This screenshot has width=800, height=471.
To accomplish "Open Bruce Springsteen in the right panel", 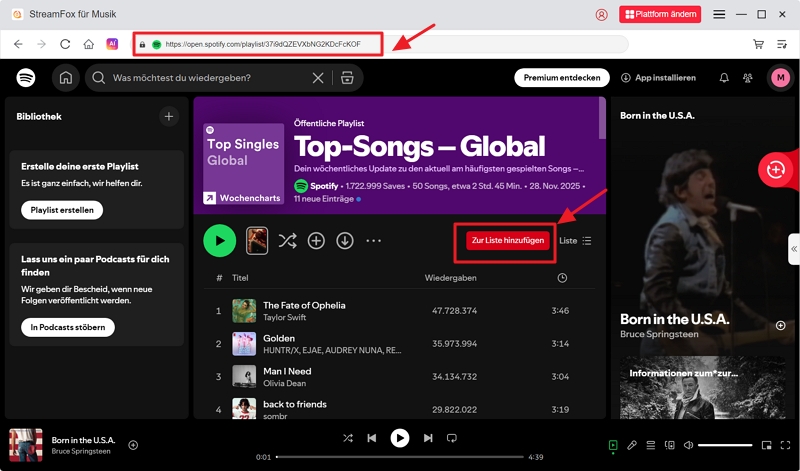I will [659, 334].
